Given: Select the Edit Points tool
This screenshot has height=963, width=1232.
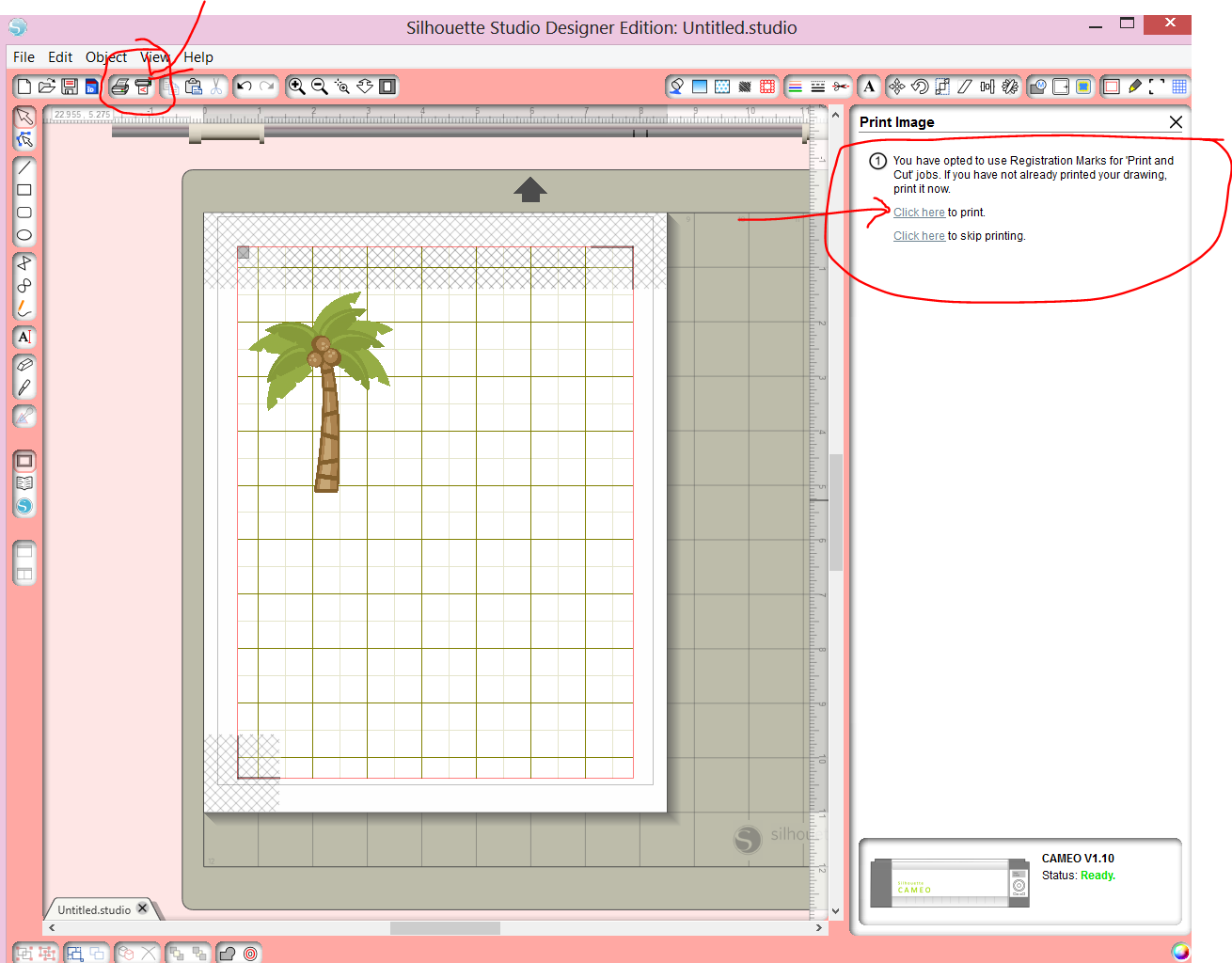Looking at the screenshot, I should click(24, 140).
